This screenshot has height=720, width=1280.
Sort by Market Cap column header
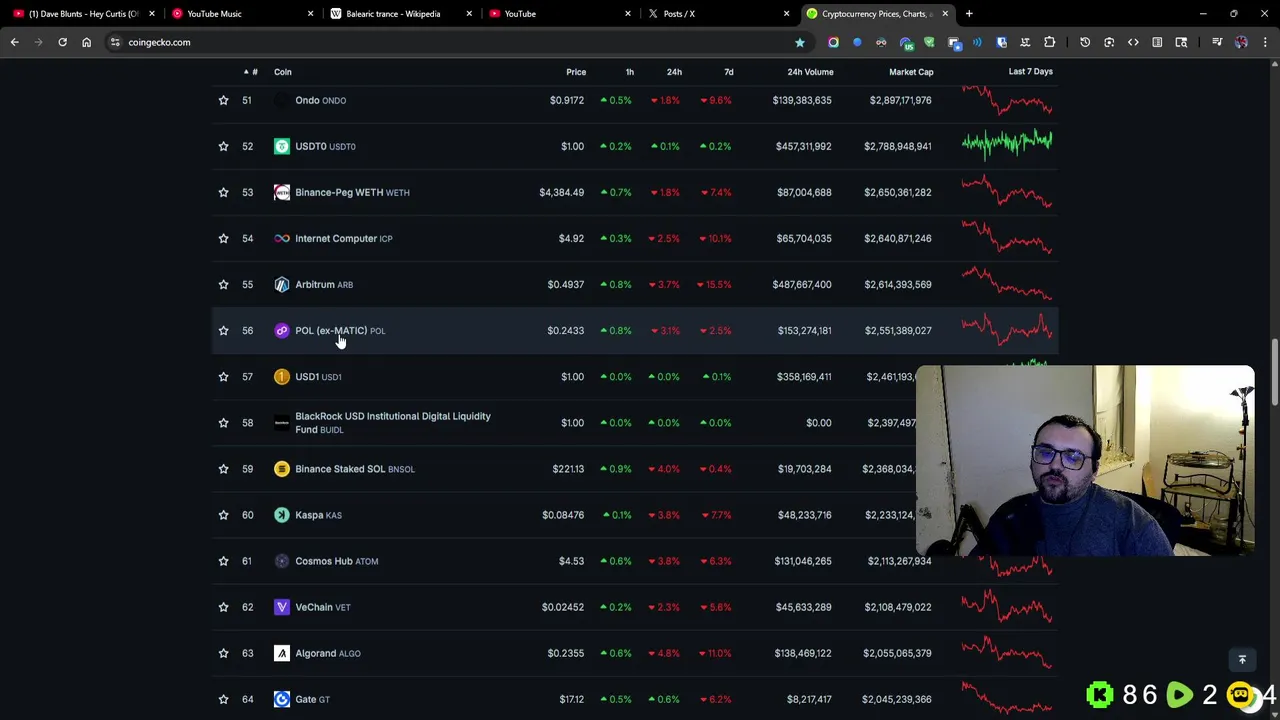[911, 72]
